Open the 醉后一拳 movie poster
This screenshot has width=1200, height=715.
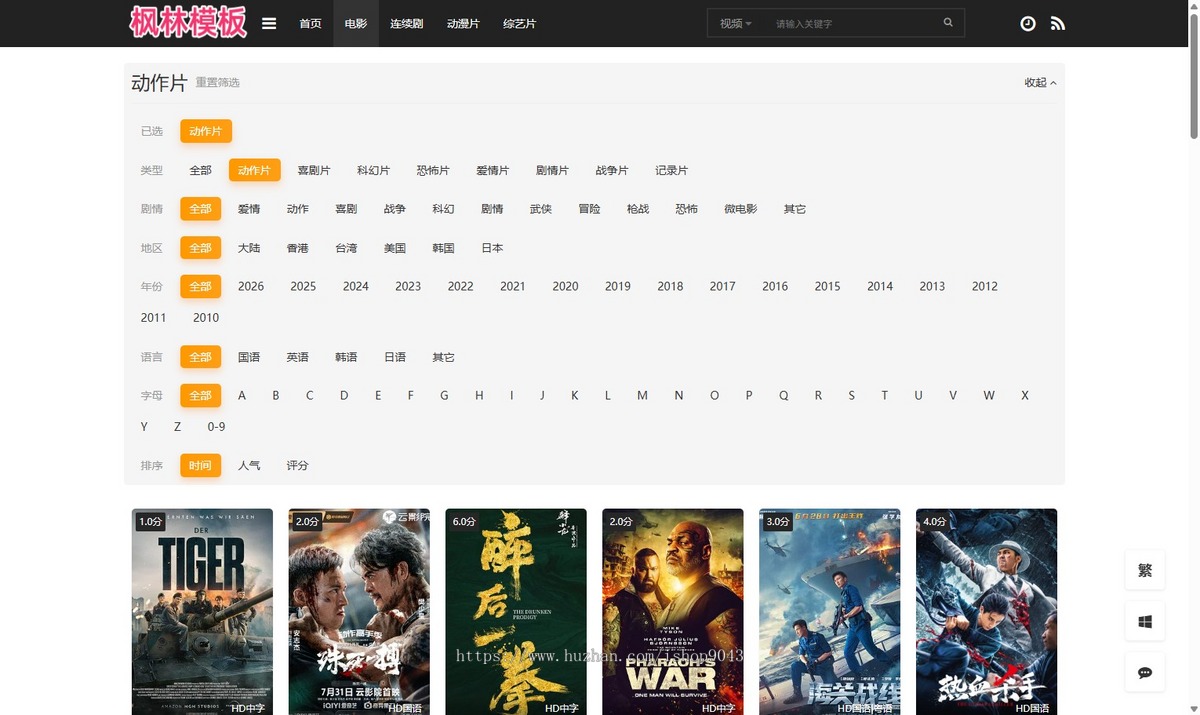(x=516, y=612)
